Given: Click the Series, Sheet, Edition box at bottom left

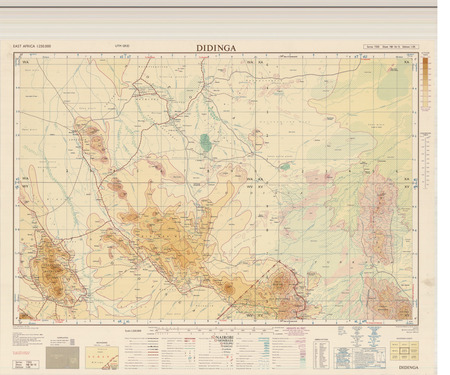Looking at the screenshot, I should [26, 364].
